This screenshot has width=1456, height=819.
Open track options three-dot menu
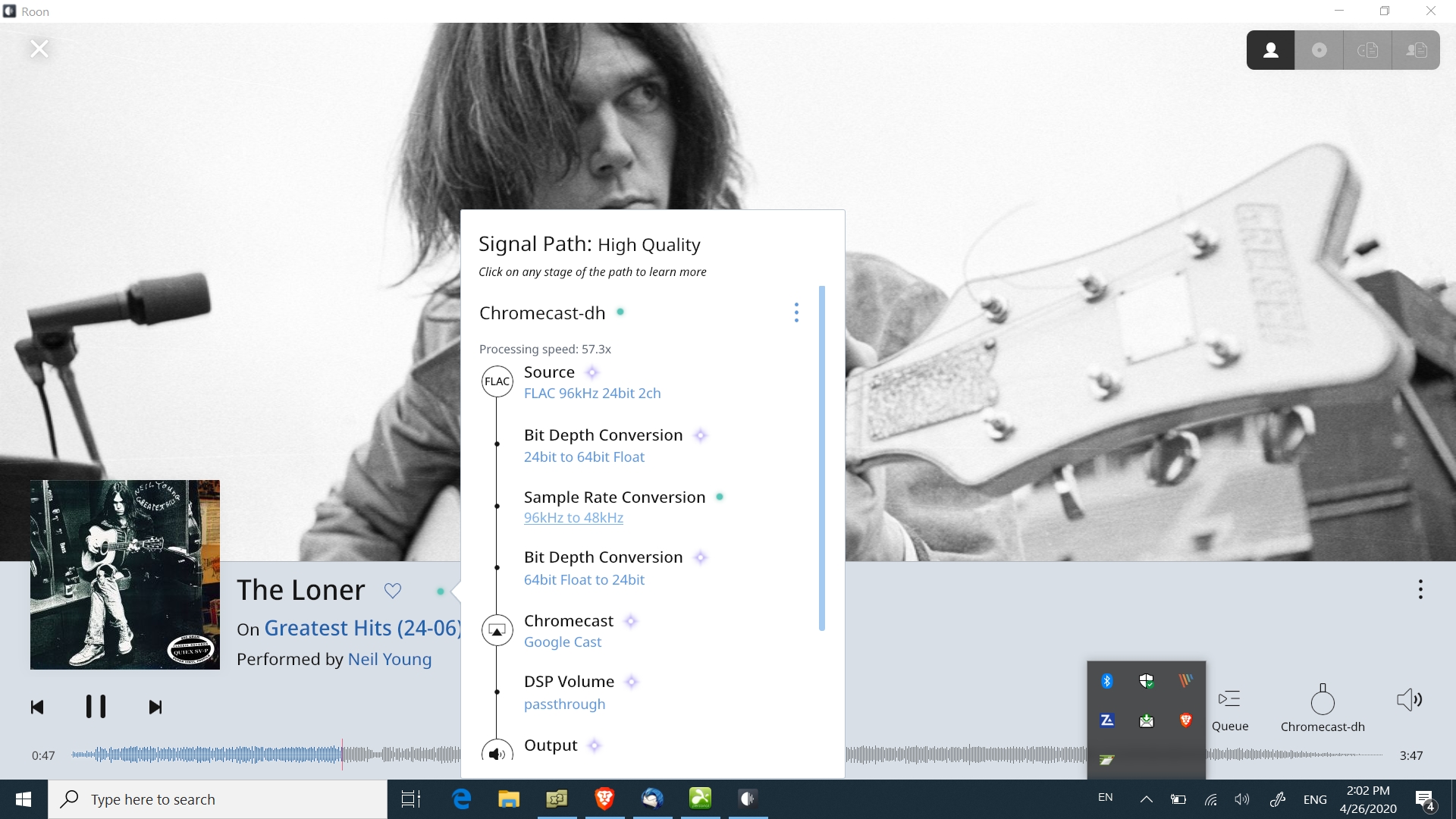1420,589
